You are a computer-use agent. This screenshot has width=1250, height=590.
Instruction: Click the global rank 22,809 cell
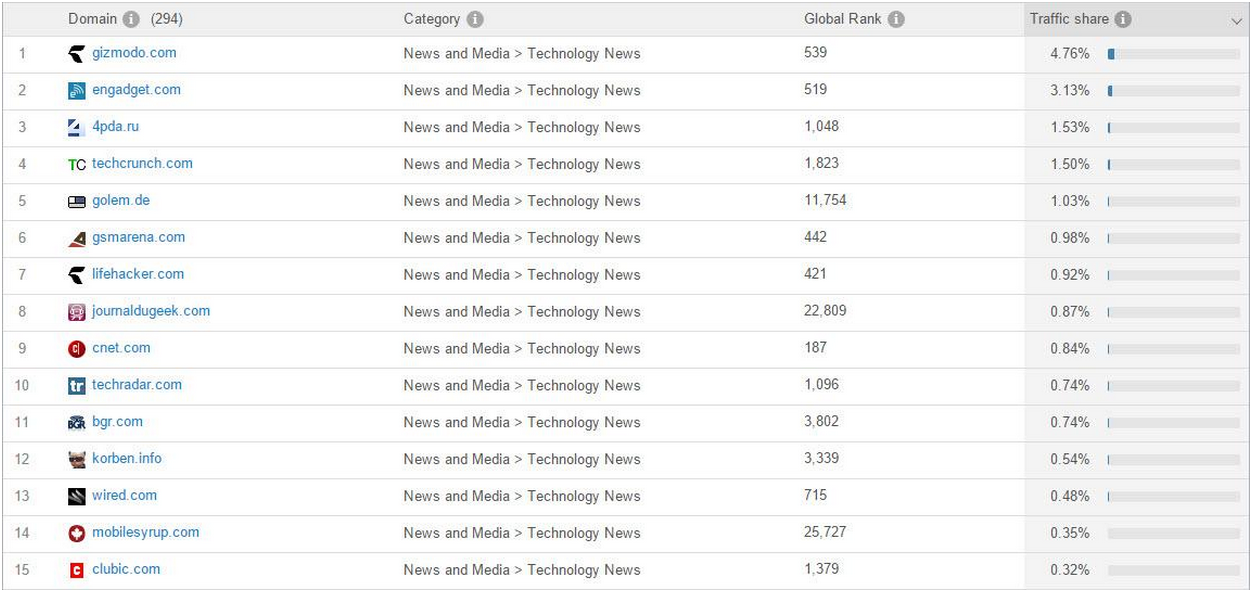pos(825,311)
